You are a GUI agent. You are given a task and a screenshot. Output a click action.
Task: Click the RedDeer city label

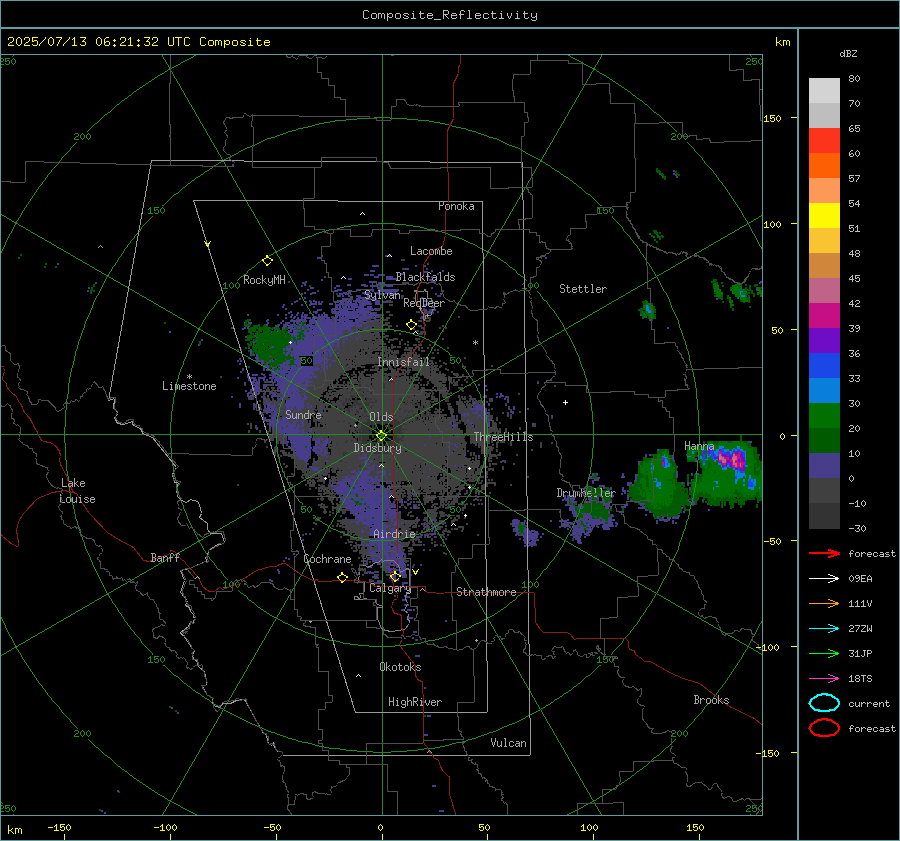point(424,303)
